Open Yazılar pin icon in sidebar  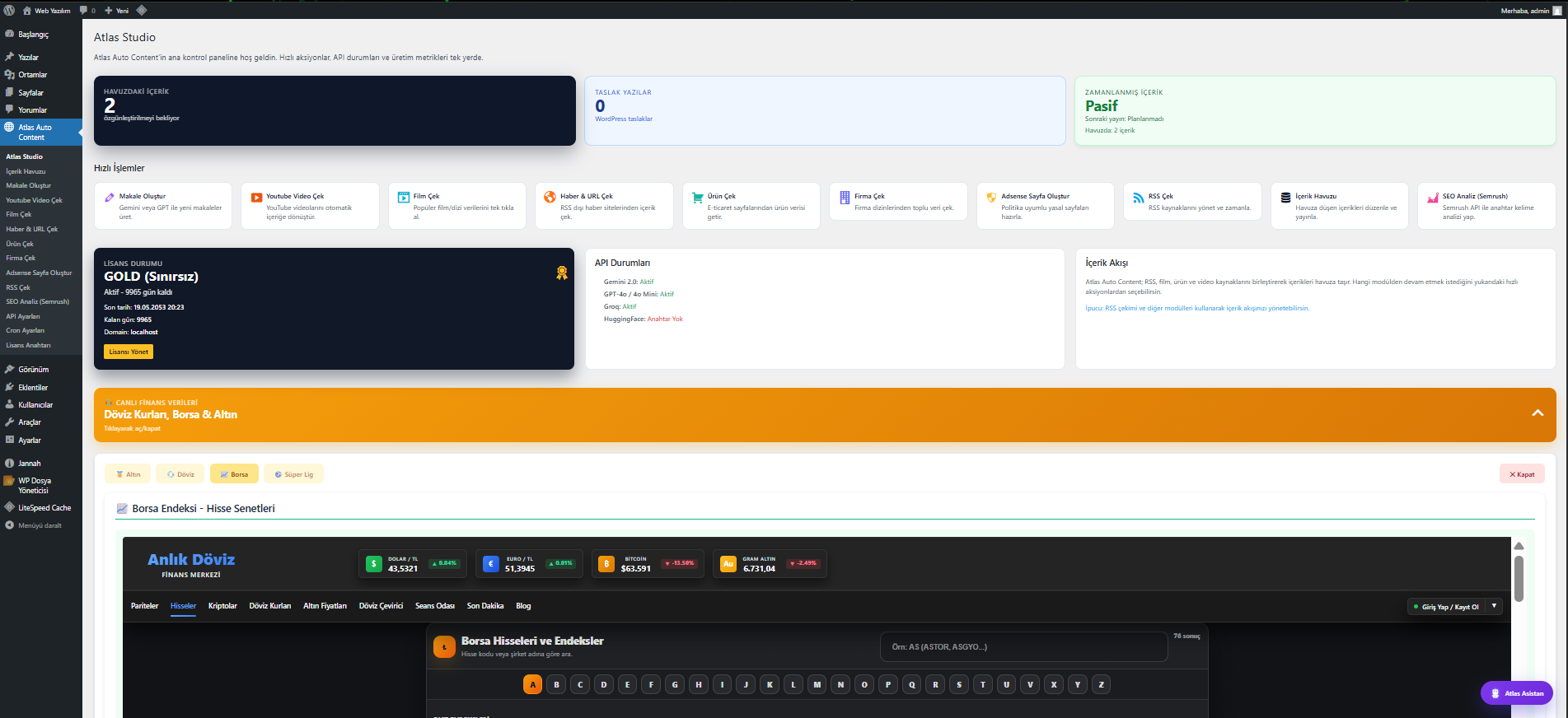(x=10, y=58)
